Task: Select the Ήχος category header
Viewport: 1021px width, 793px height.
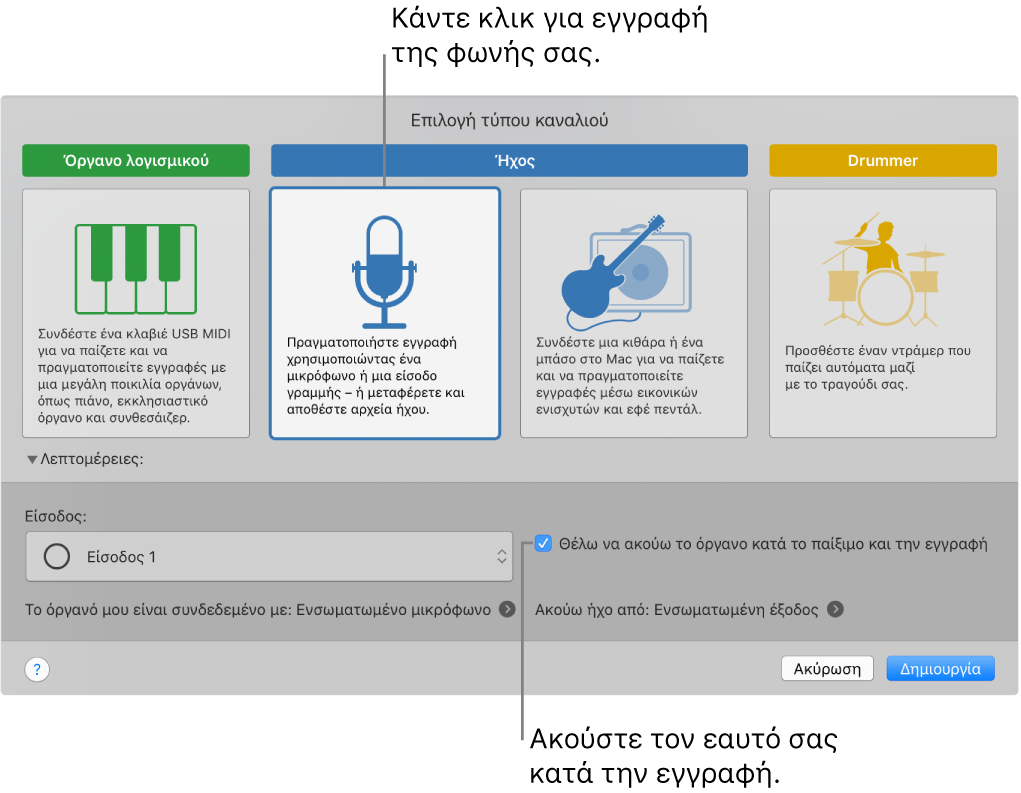Action: click(508, 159)
